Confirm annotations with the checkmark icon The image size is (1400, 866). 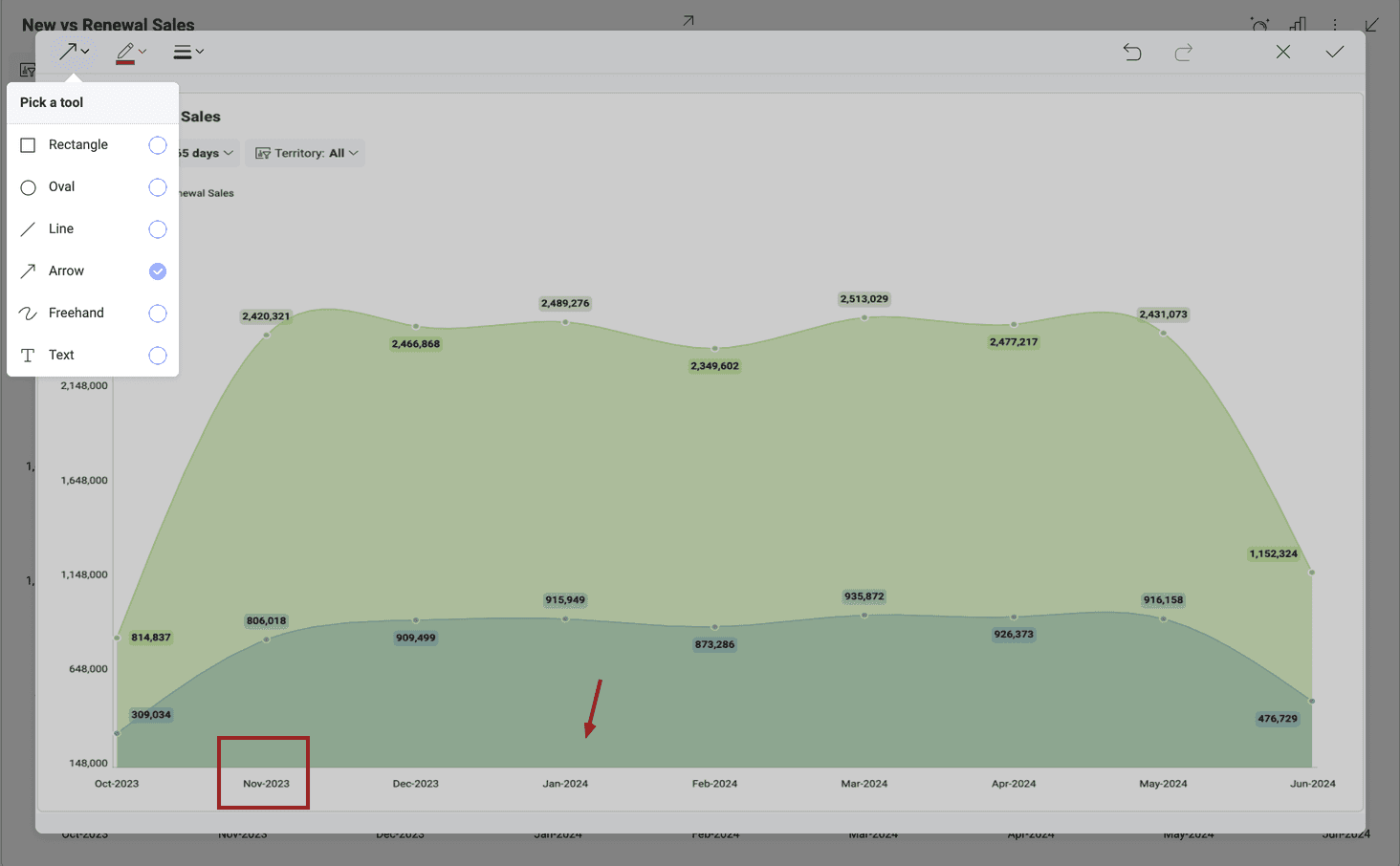click(x=1335, y=52)
